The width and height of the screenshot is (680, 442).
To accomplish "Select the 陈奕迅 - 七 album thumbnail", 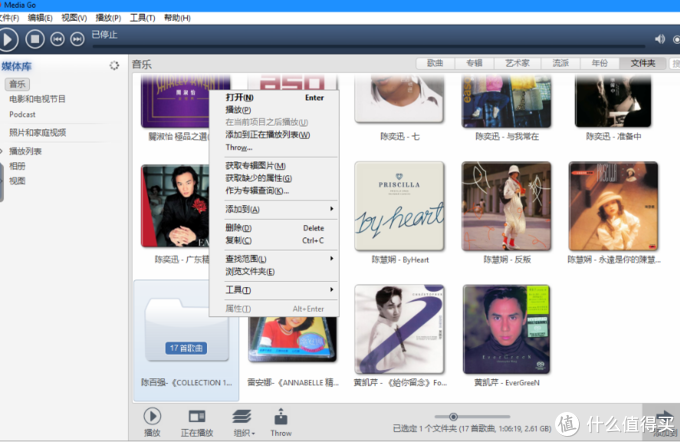I will (x=399, y=99).
